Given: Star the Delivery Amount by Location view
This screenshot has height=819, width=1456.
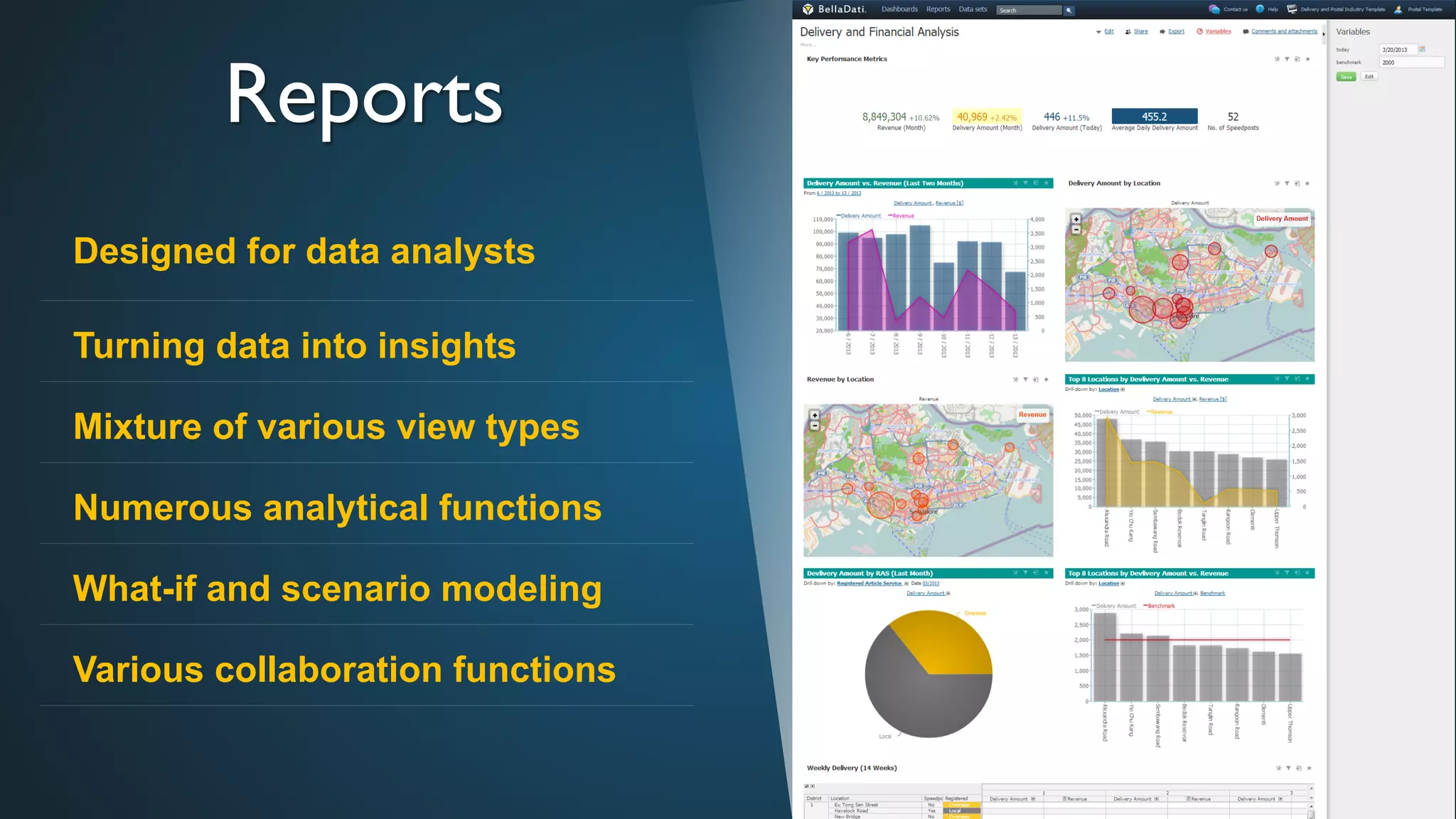Looking at the screenshot, I should [1307, 183].
